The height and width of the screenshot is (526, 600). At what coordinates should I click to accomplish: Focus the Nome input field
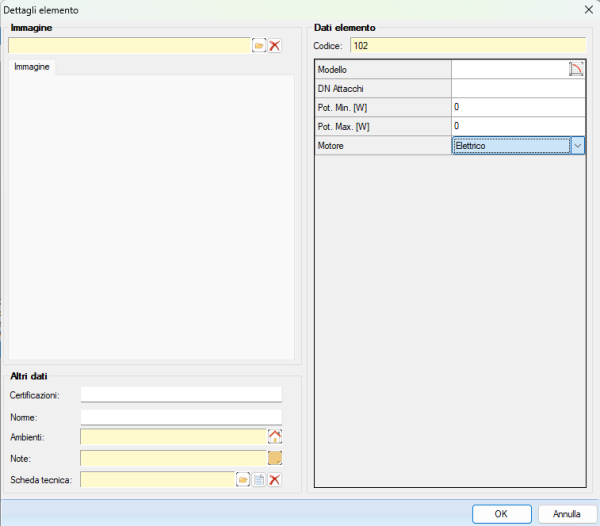tap(181, 416)
